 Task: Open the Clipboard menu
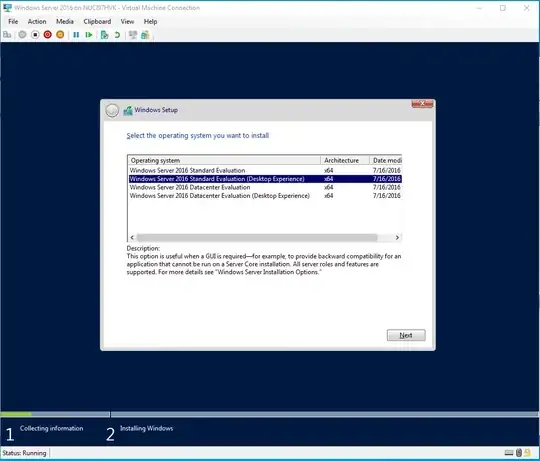pos(97,21)
